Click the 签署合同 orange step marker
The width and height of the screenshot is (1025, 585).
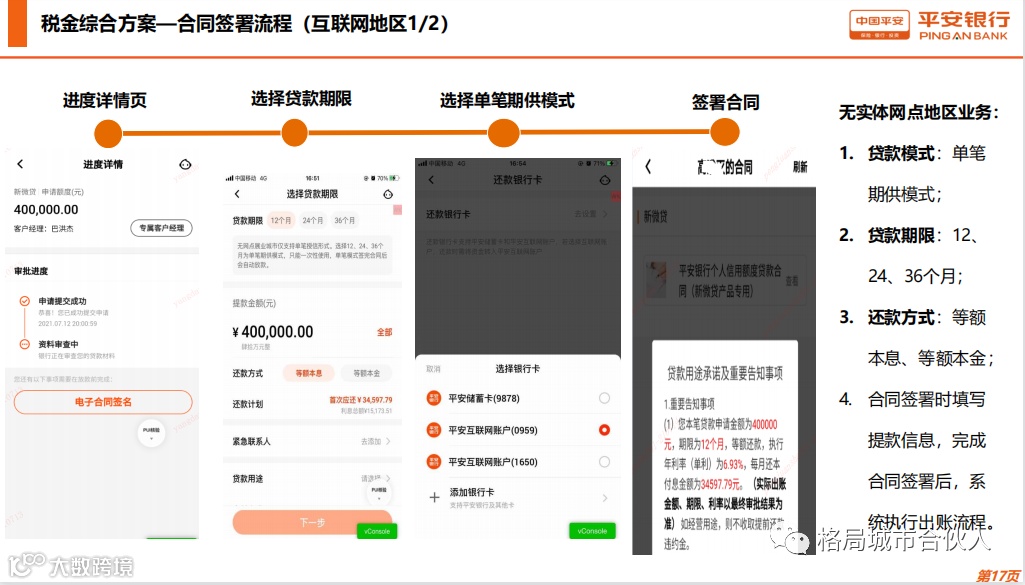(724, 132)
